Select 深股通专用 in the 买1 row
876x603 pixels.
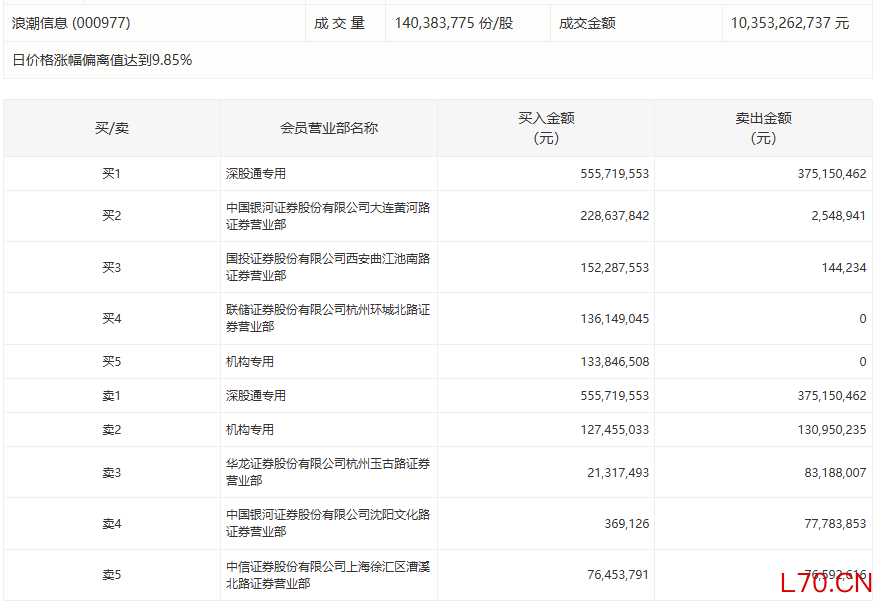pyautogui.click(x=256, y=174)
